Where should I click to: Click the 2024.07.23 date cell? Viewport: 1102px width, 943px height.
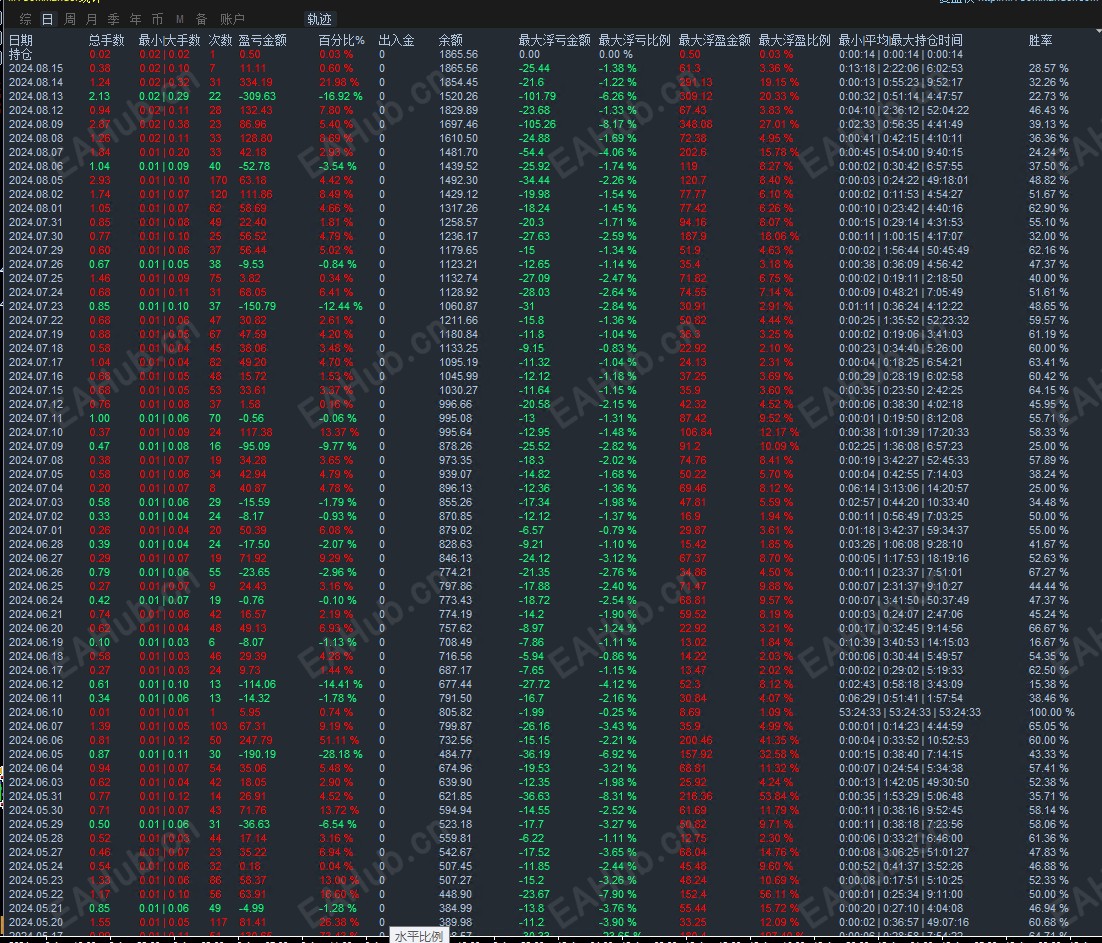[x=36, y=306]
